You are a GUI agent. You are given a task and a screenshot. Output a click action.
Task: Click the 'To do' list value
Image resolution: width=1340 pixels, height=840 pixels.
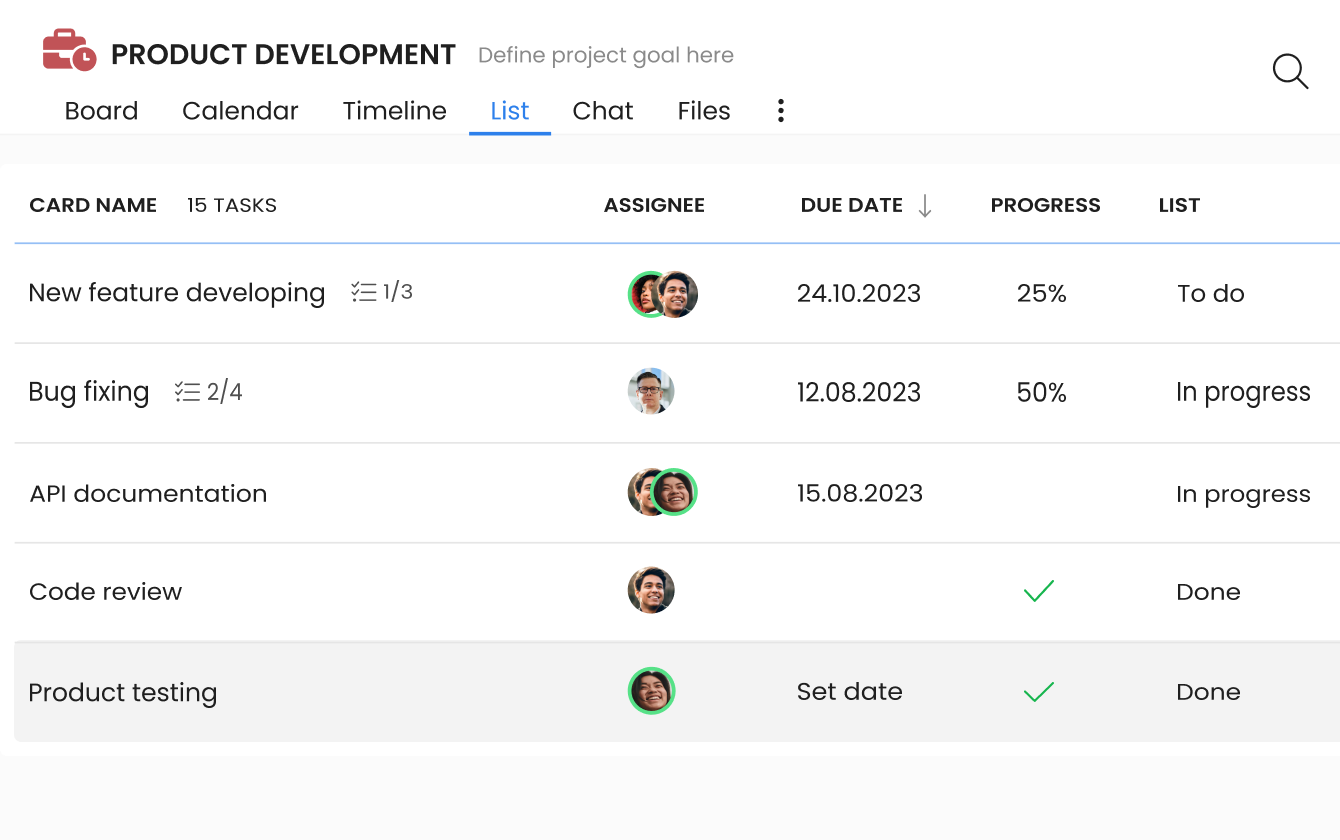coord(1211,293)
